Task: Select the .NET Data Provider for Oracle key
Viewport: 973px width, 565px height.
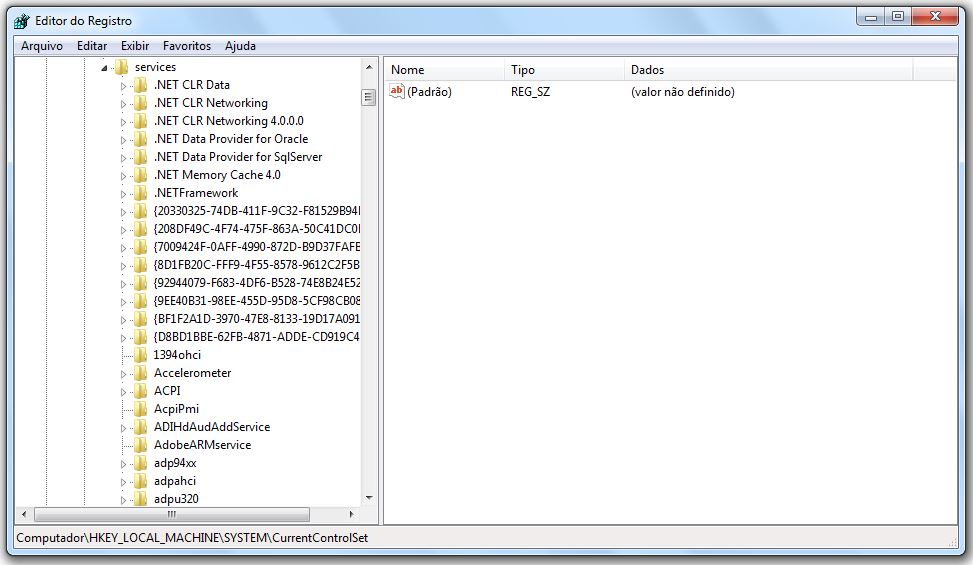Action: 230,139
